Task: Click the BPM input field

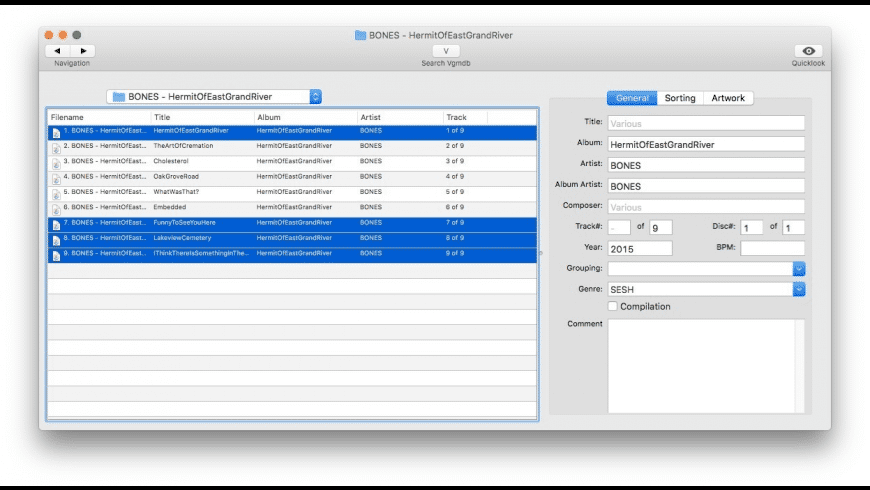Action: [772, 249]
